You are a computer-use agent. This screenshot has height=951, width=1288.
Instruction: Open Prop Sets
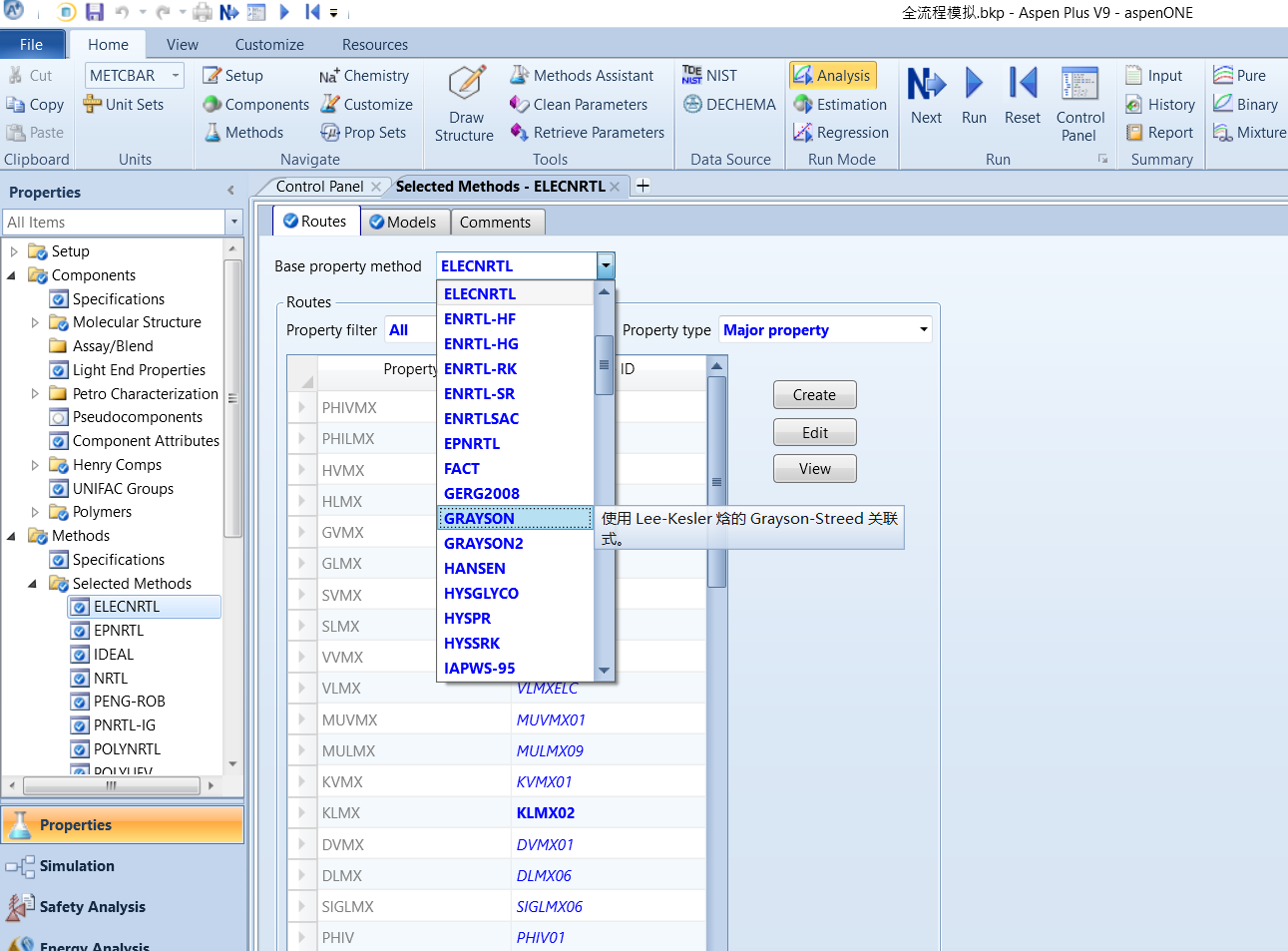coord(363,132)
